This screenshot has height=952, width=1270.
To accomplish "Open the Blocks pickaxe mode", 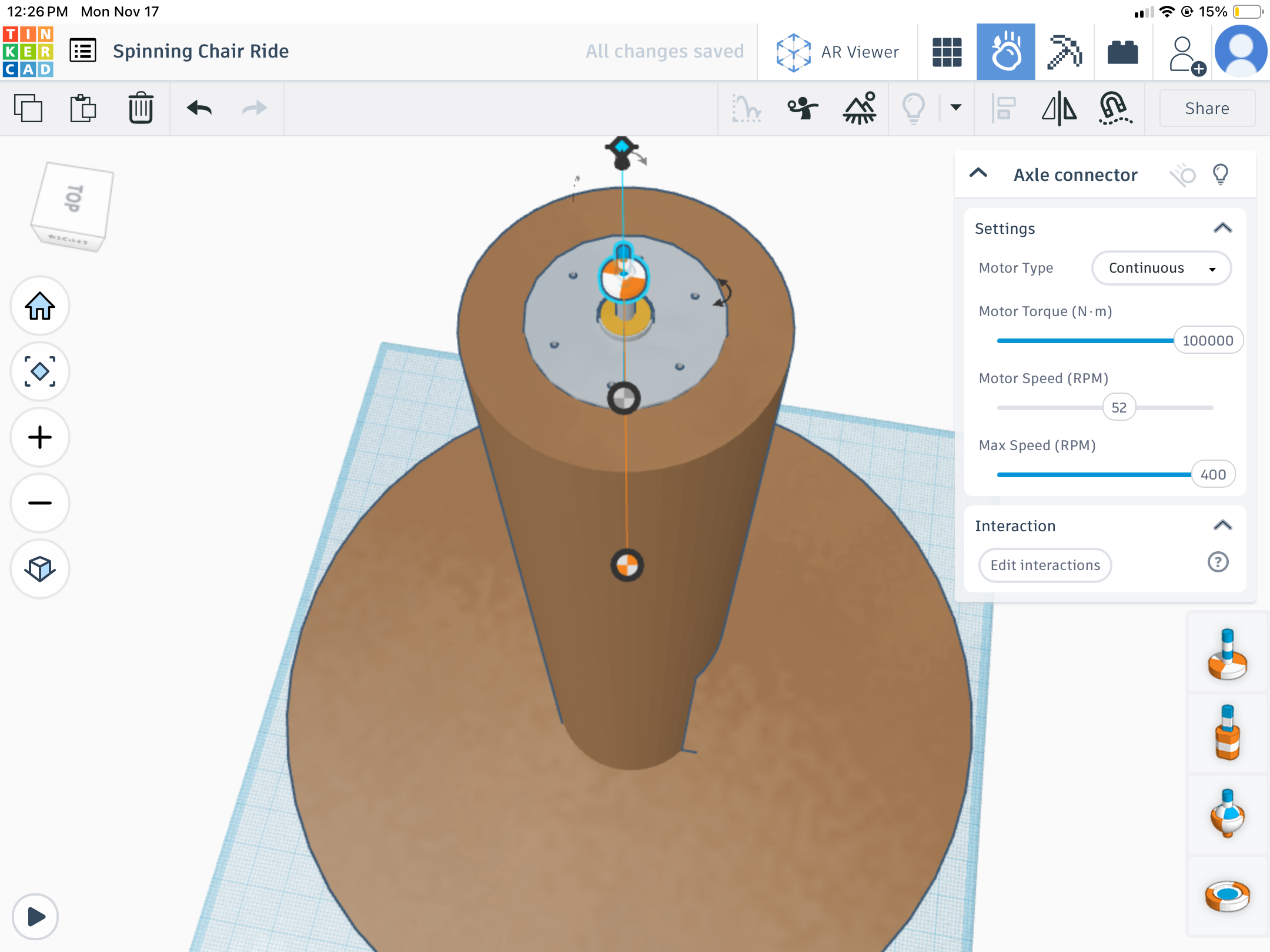I will [1065, 52].
